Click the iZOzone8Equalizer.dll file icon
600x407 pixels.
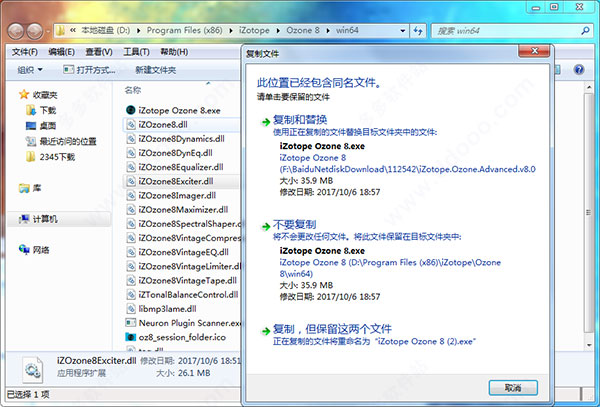[x=131, y=167]
